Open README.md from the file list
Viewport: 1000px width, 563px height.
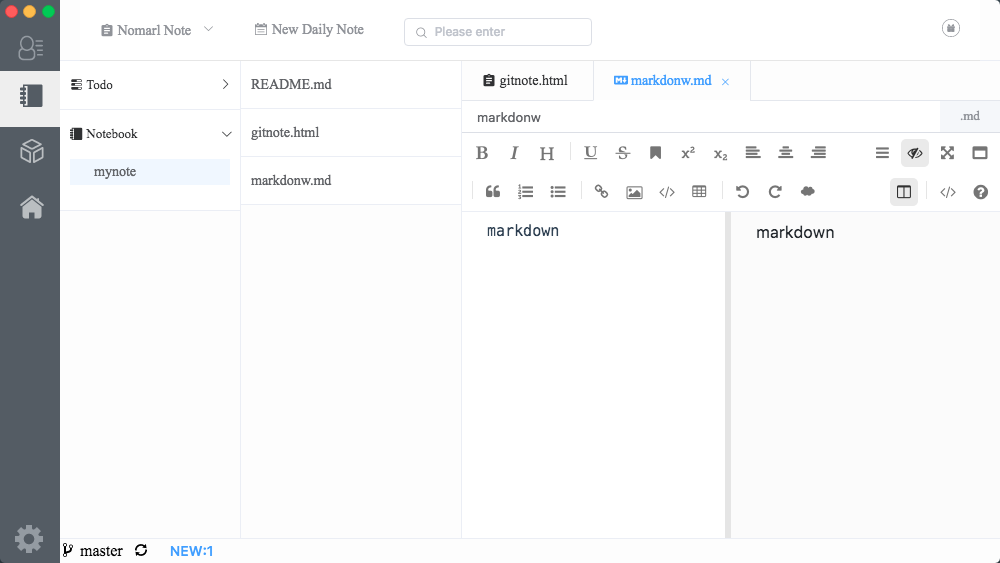[x=291, y=85]
